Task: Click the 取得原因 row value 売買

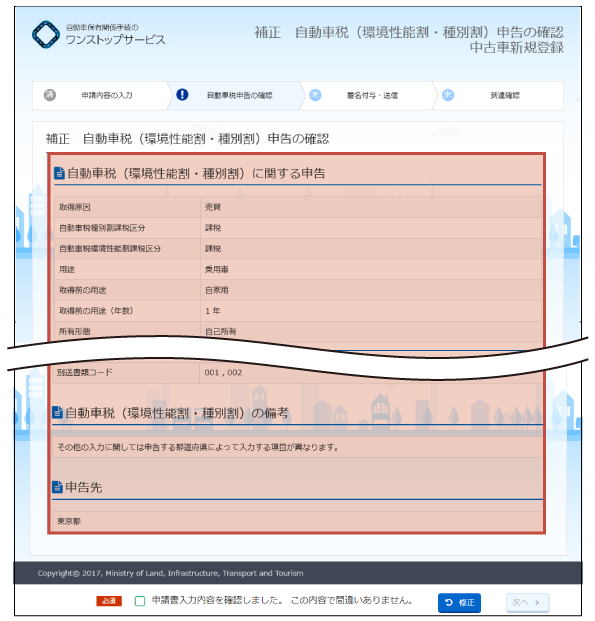Action: pyautogui.click(x=213, y=207)
